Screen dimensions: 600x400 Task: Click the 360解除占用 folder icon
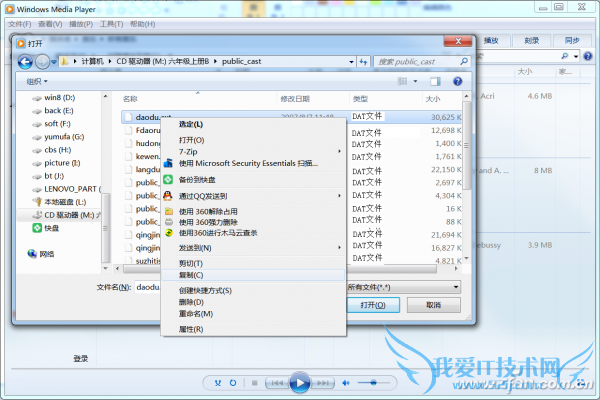click(169, 211)
